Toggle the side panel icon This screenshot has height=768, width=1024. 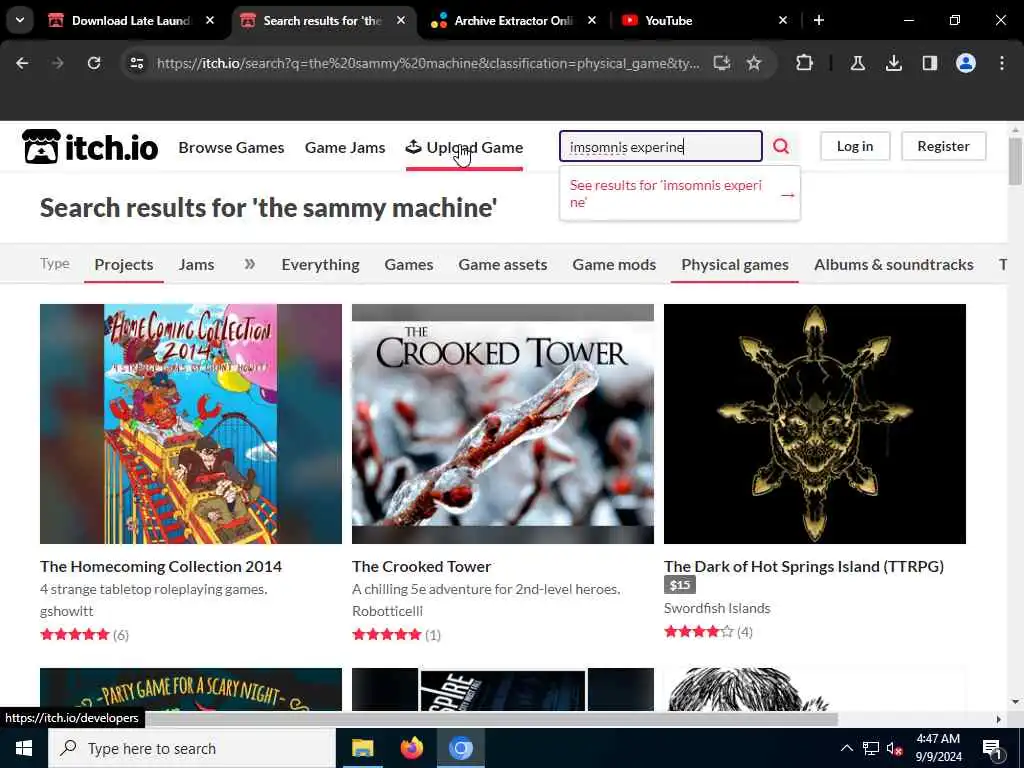[x=929, y=63]
